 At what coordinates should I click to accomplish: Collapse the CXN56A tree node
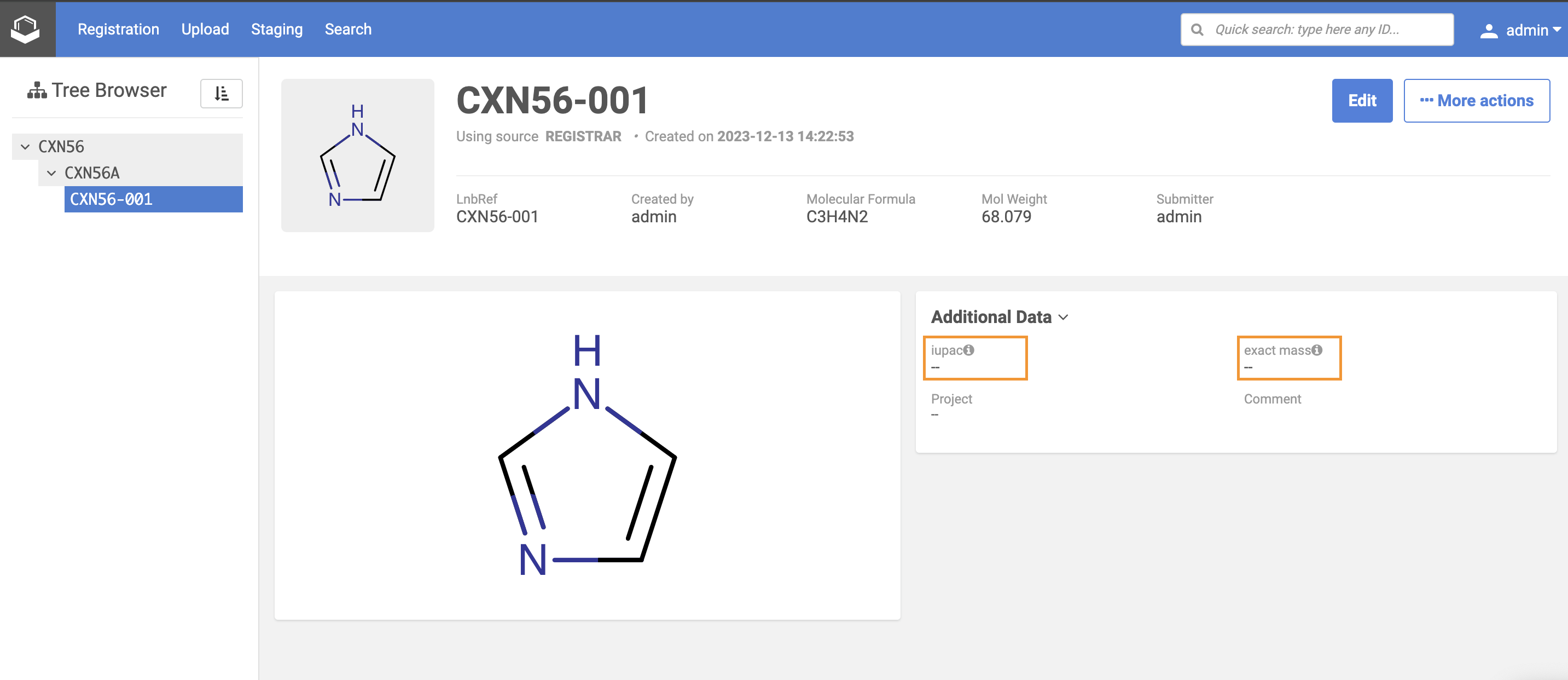coord(51,173)
